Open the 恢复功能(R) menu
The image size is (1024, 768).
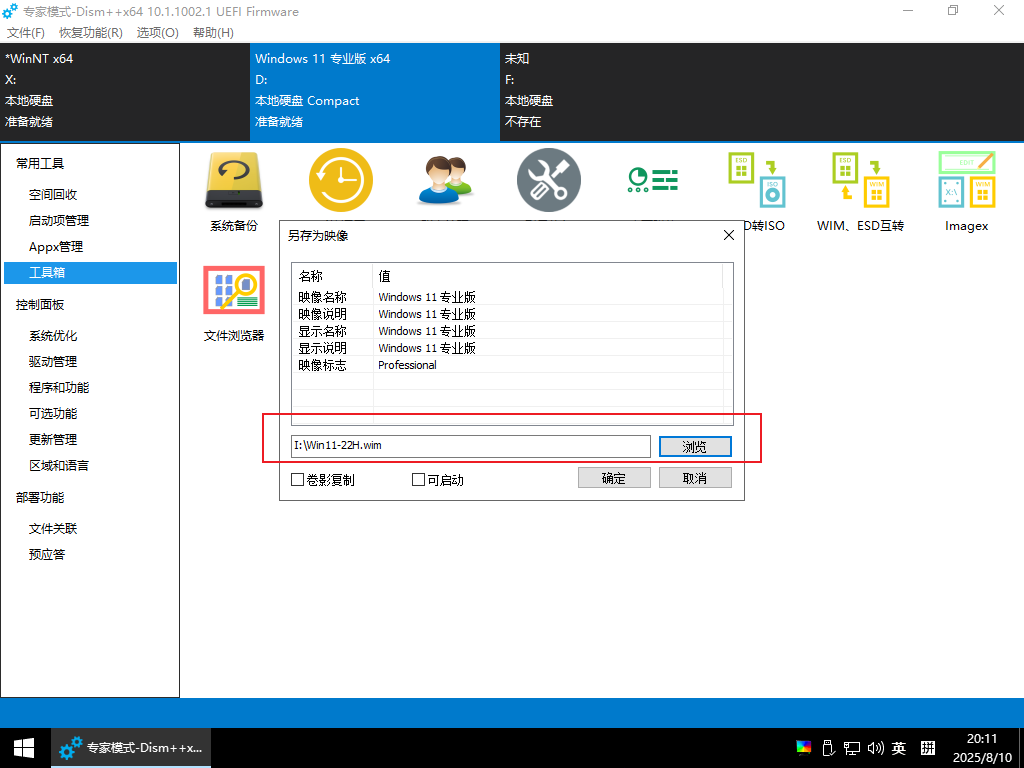[x=91, y=33]
